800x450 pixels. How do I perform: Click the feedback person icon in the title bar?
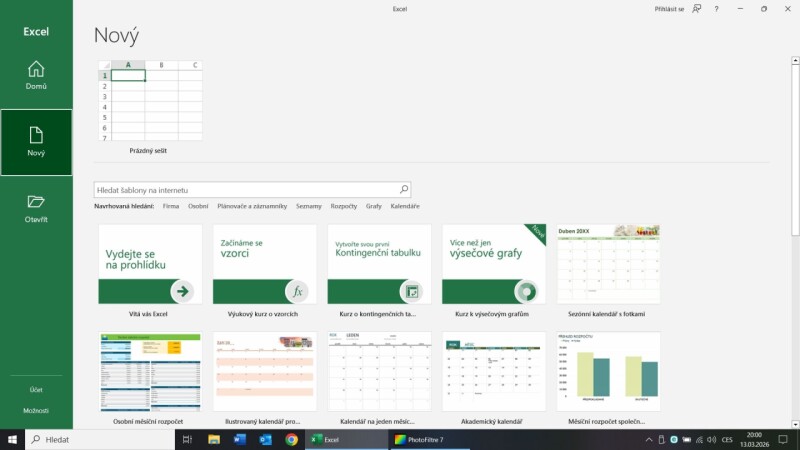tap(696, 9)
